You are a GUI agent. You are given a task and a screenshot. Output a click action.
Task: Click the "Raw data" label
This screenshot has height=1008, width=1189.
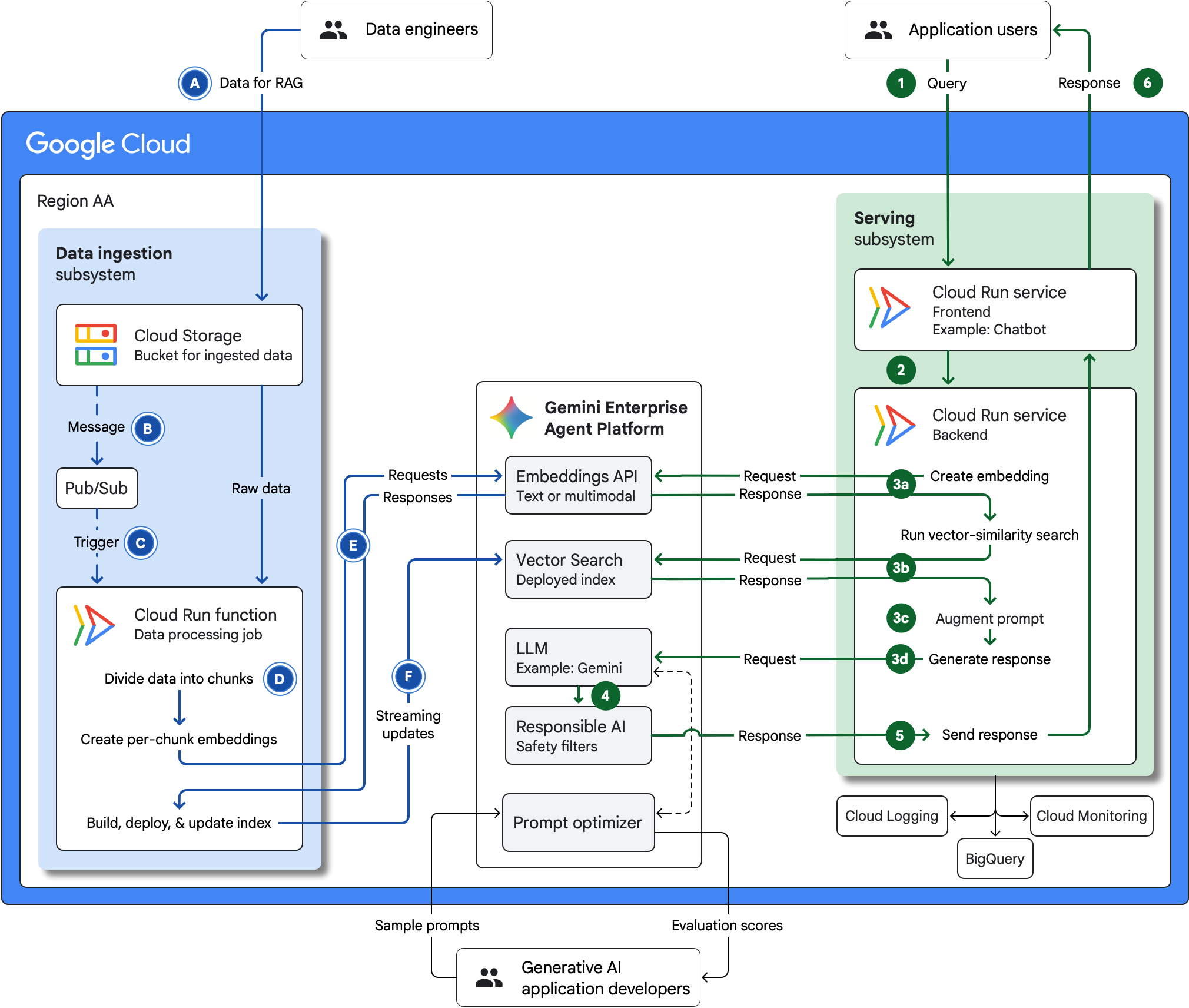click(261, 489)
